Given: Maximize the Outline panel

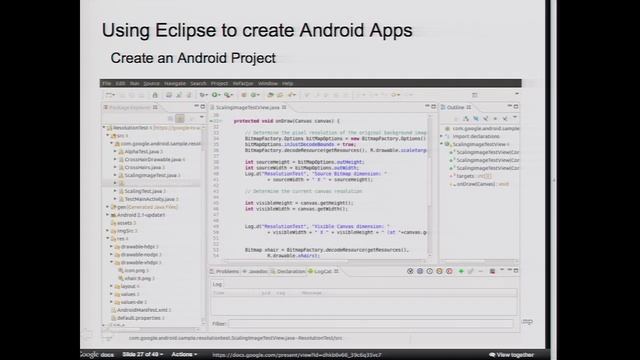Looking at the screenshot, I should point(516,107).
